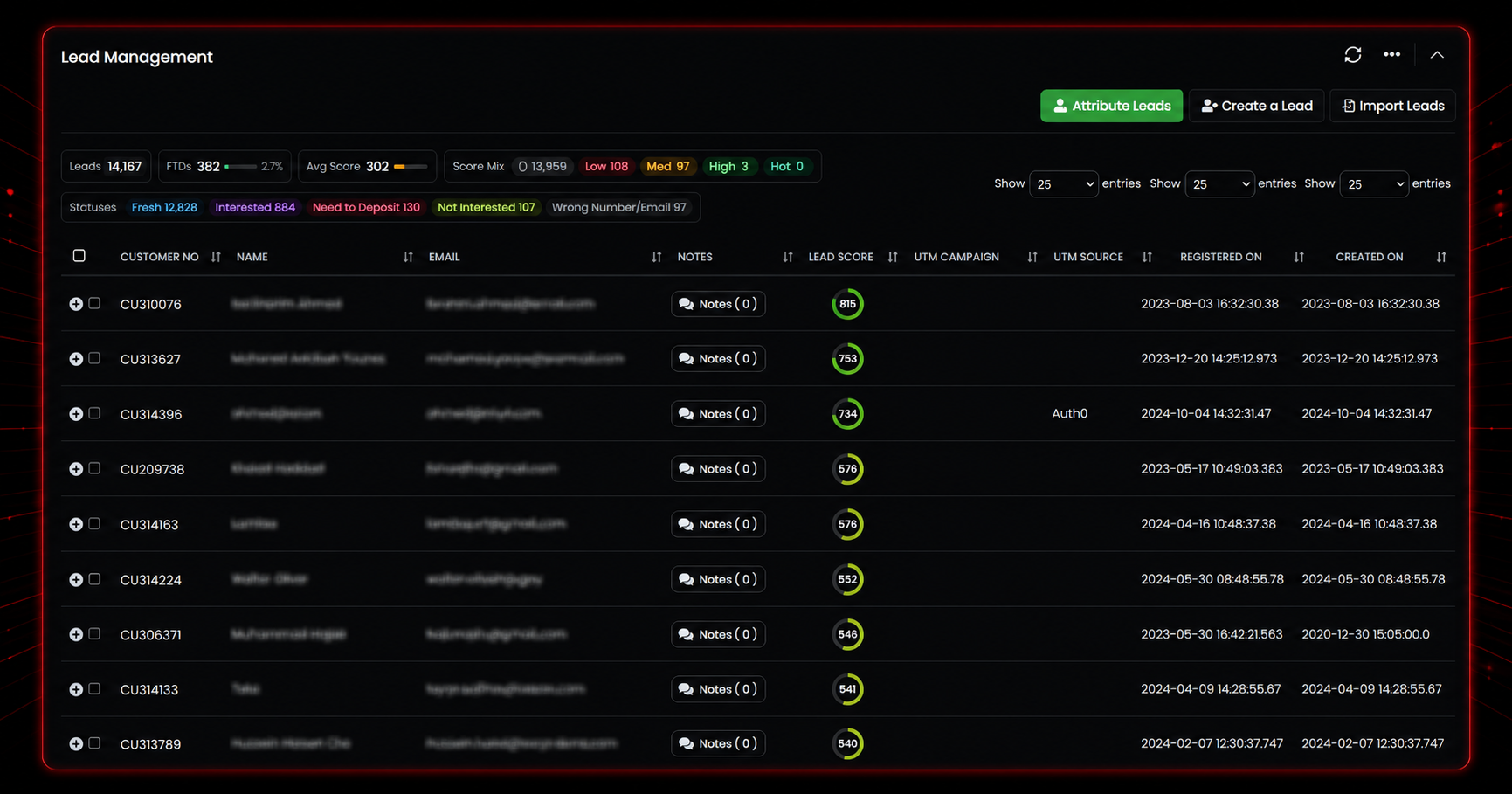Expand row details for CU313627

(76, 359)
